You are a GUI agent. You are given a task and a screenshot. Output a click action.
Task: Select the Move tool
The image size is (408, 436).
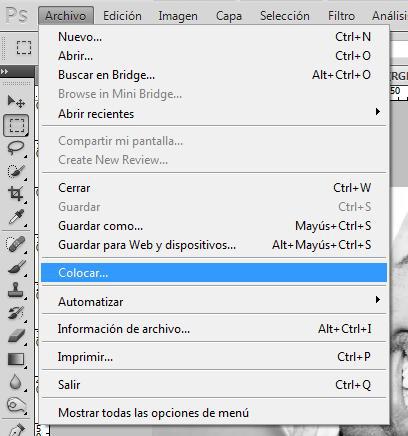pyautogui.click(x=16, y=102)
